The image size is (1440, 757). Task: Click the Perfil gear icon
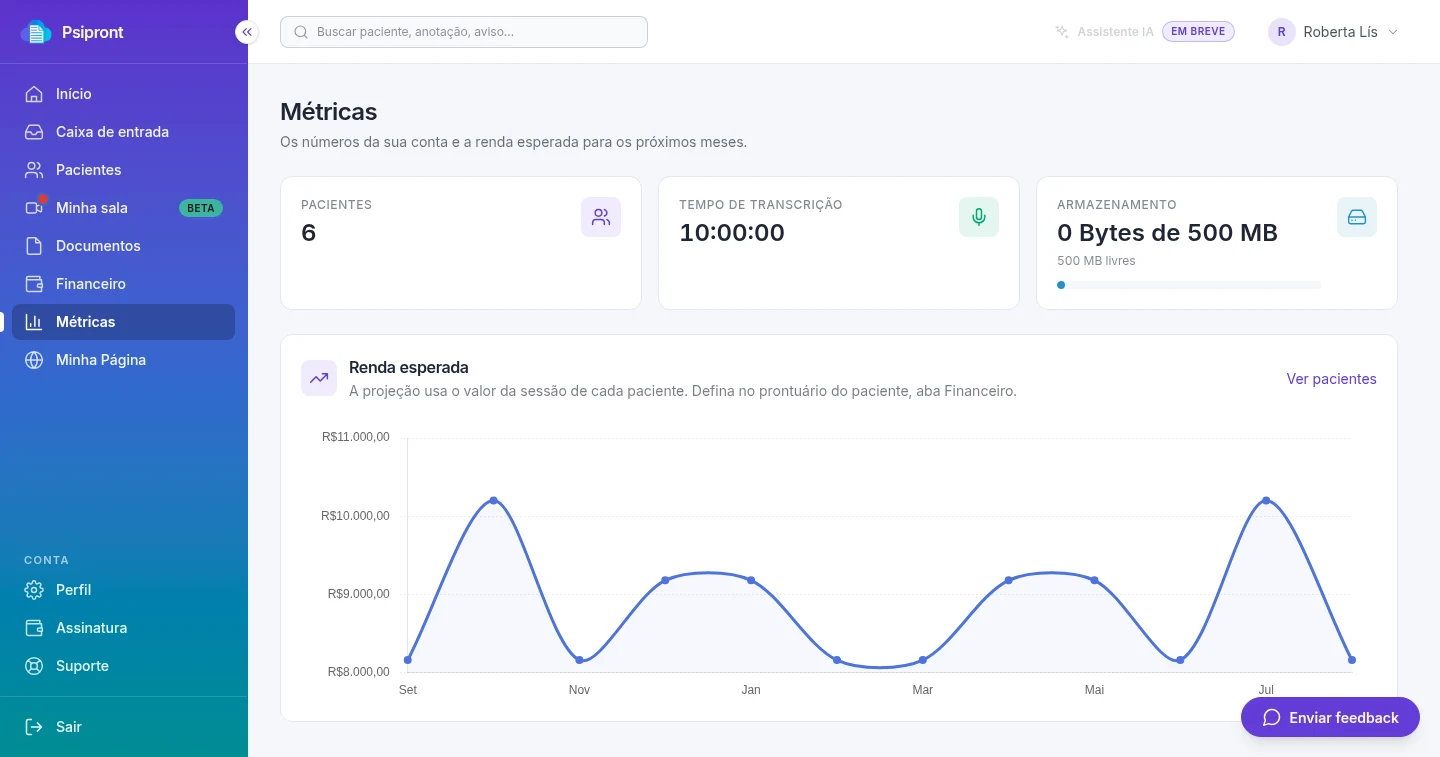(34, 590)
